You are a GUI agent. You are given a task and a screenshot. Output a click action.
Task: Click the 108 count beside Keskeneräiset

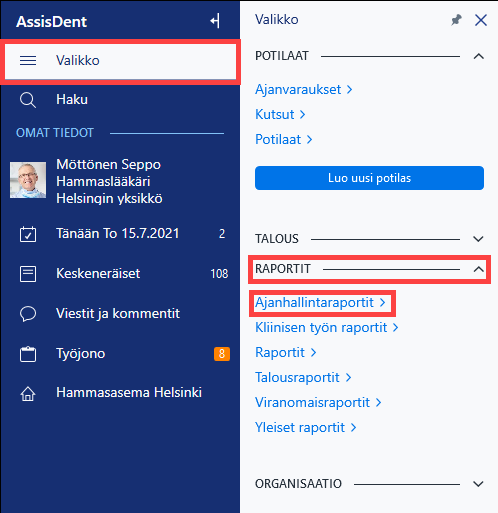(219, 274)
